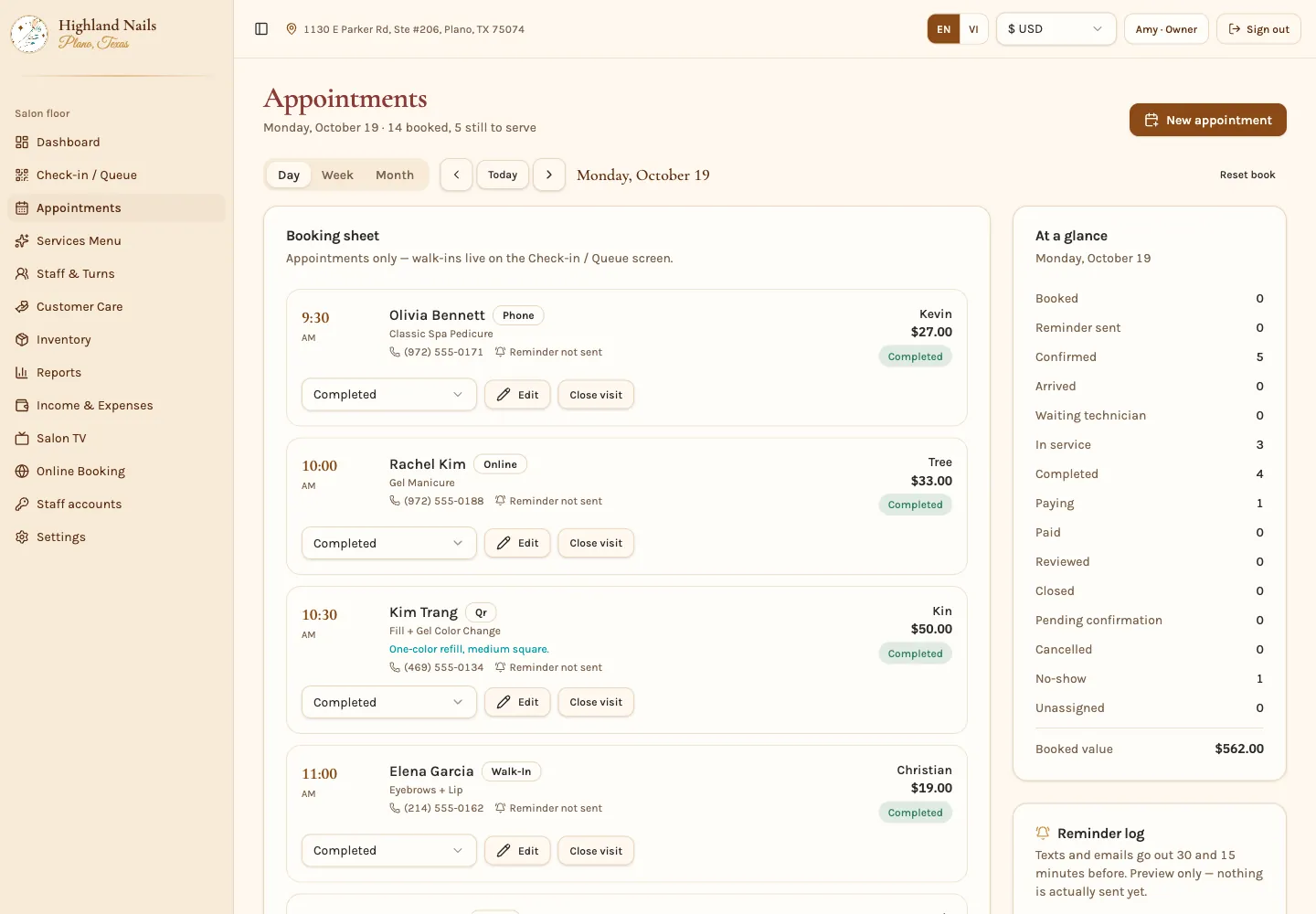Click the Income & Expenses wallet icon
1316x914 pixels.
coord(22,406)
